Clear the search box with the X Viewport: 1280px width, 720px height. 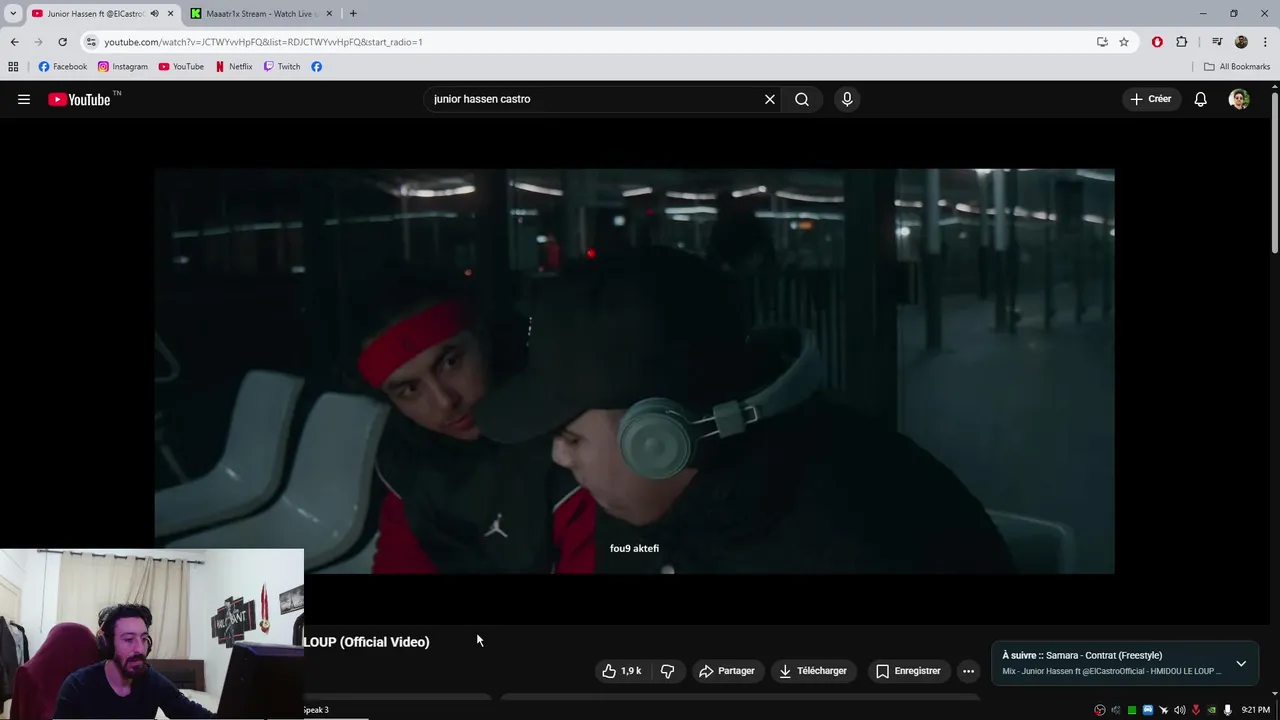pos(770,99)
